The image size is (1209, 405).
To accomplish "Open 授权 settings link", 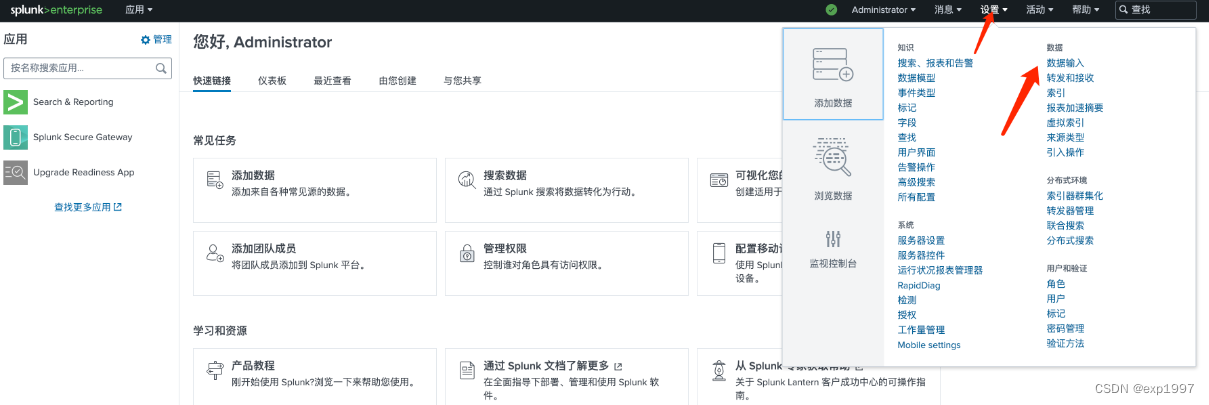I will pyautogui.click(x=907, y=315).
